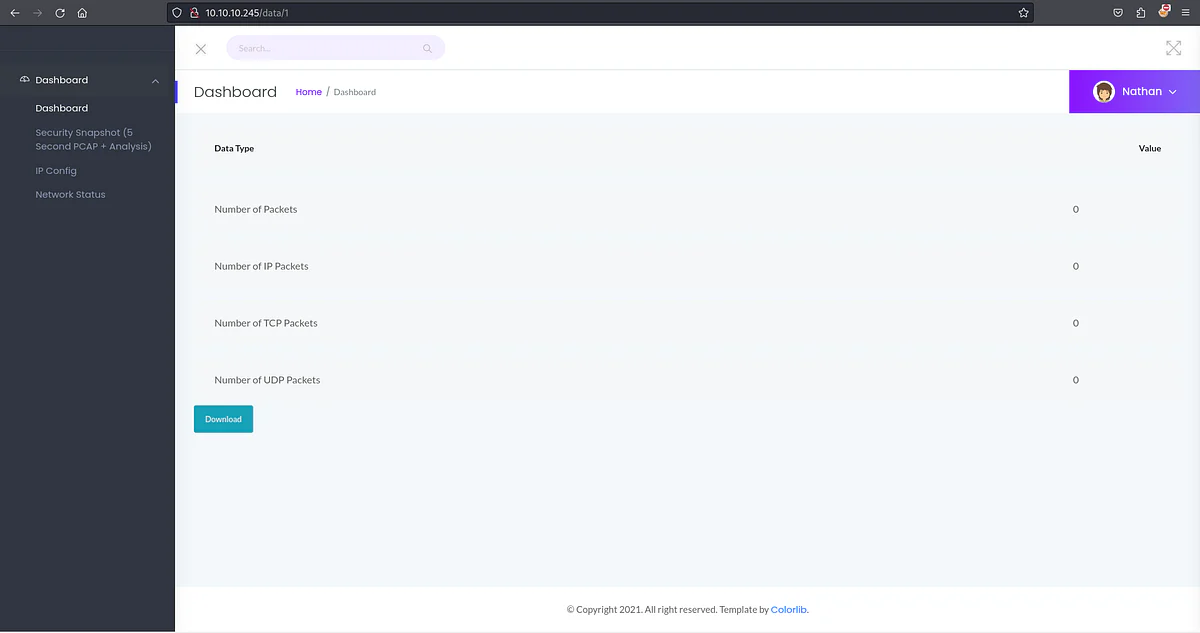
Task: Click the Number of IP Packets label
Action: pos(261,267)
